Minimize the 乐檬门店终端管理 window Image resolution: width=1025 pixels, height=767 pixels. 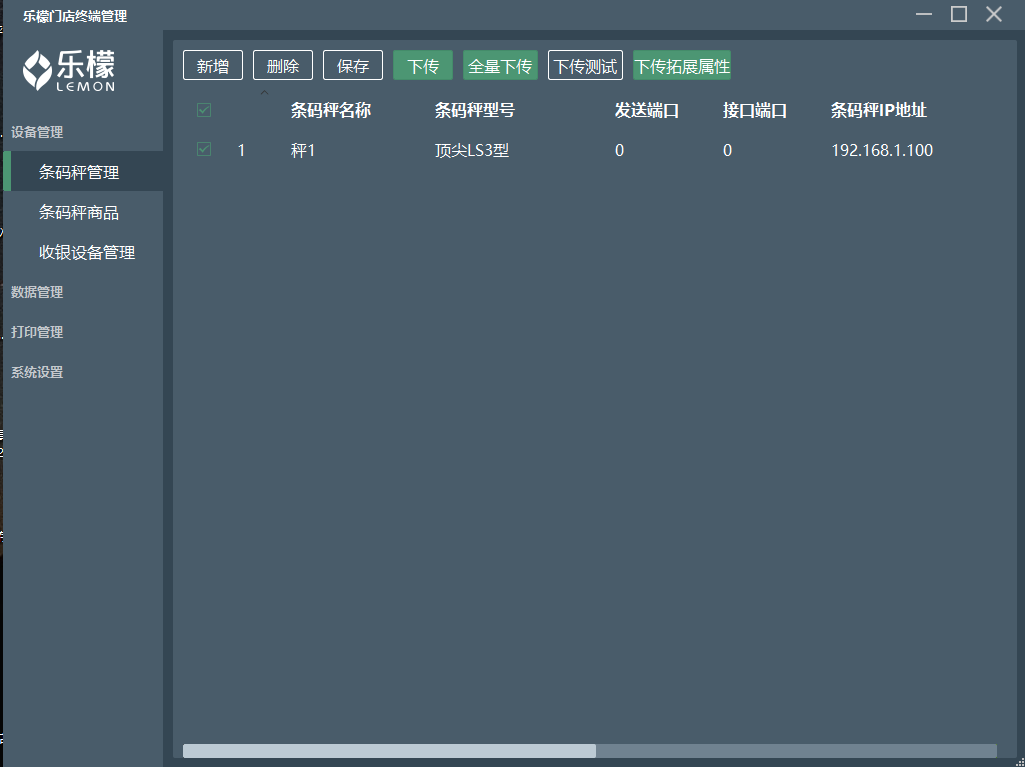click(x=924, y=14)
